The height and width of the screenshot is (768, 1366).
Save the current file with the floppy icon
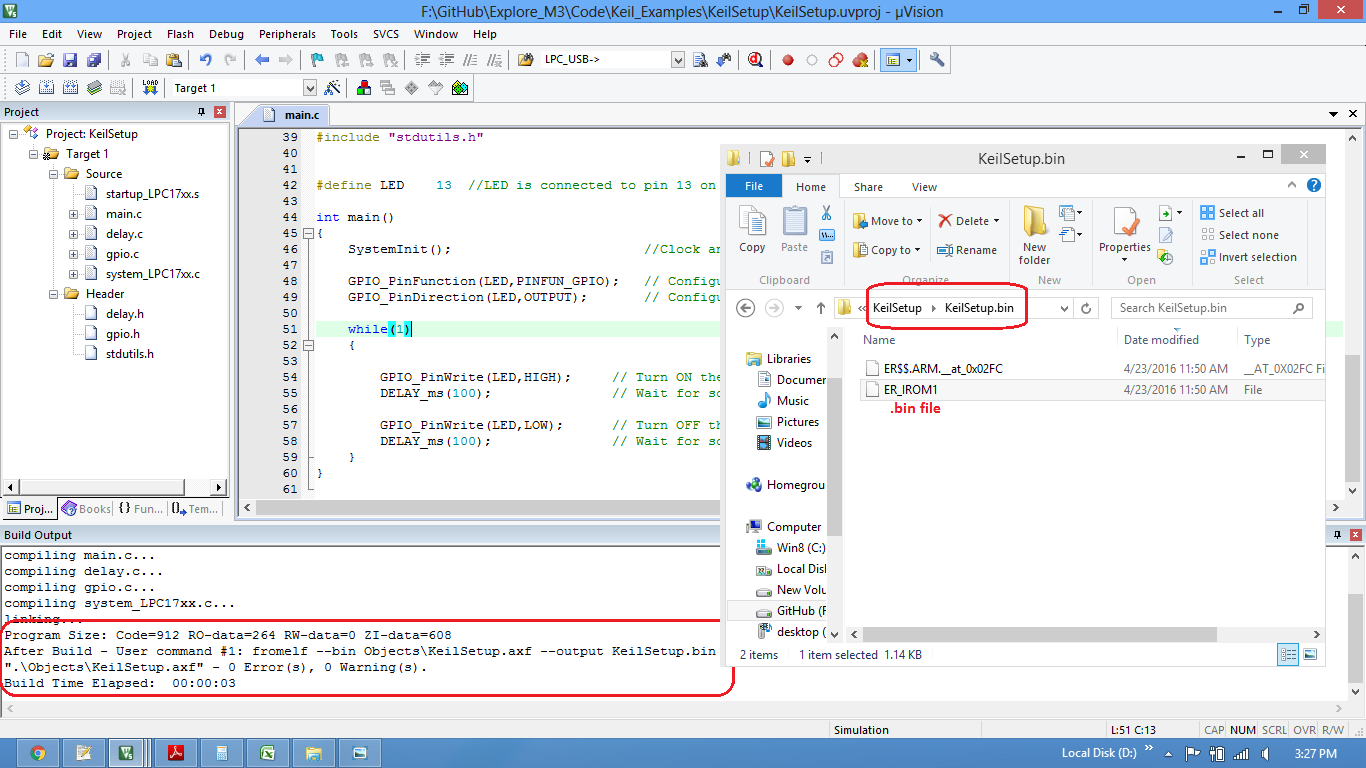pos(70,60)
